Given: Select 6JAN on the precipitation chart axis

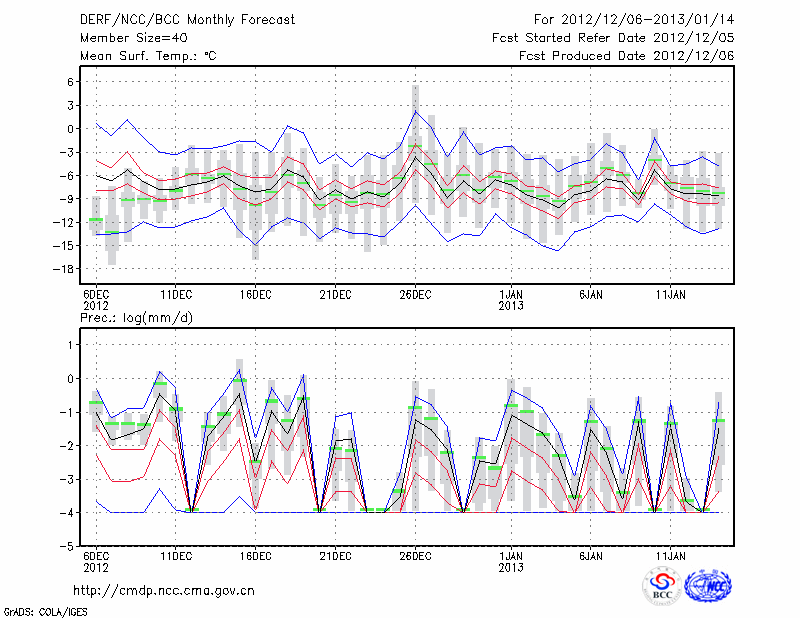Looking at the screenshot, I should (x=591, y=555).
